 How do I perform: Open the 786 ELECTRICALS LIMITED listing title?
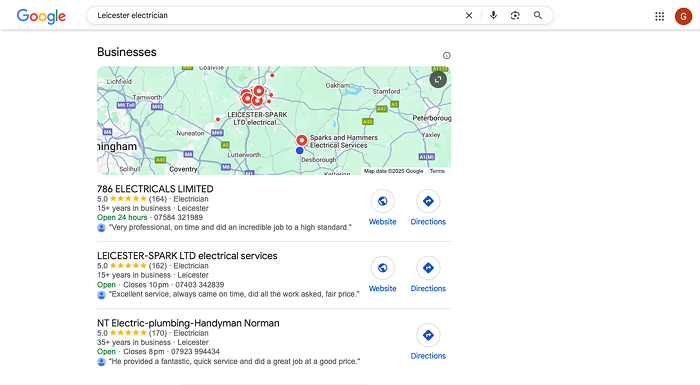point(155,189)
